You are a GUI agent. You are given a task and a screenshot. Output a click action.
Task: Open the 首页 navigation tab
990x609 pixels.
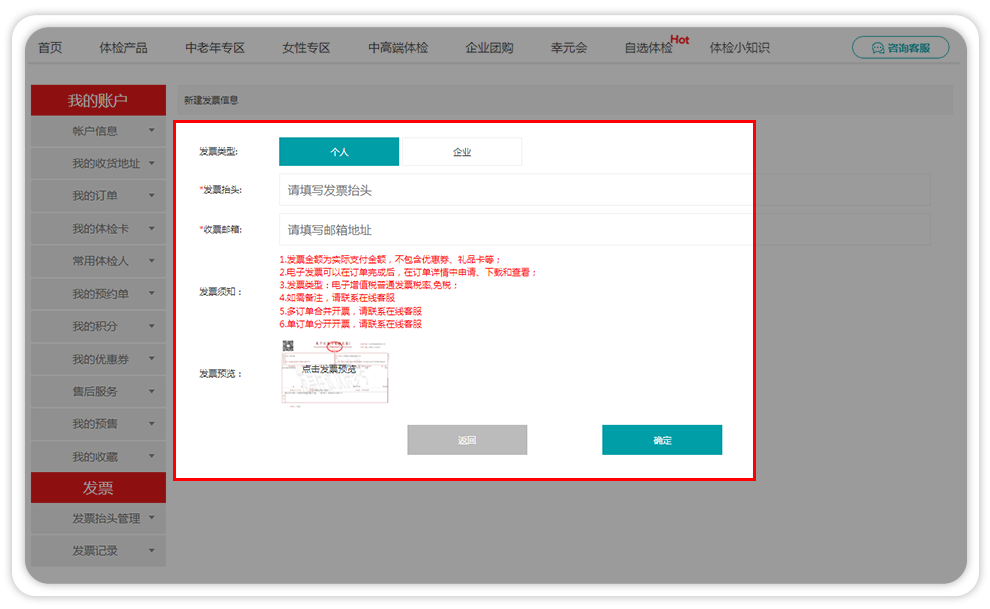click(x=50, y=48)
